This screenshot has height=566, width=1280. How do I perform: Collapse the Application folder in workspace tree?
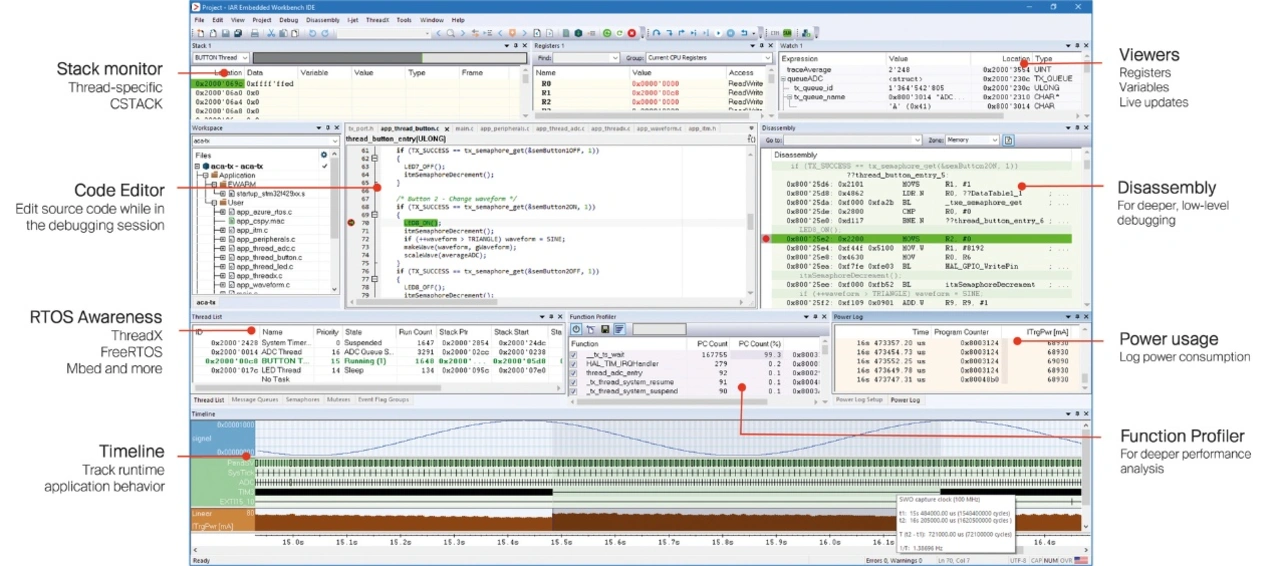point(205,174)
